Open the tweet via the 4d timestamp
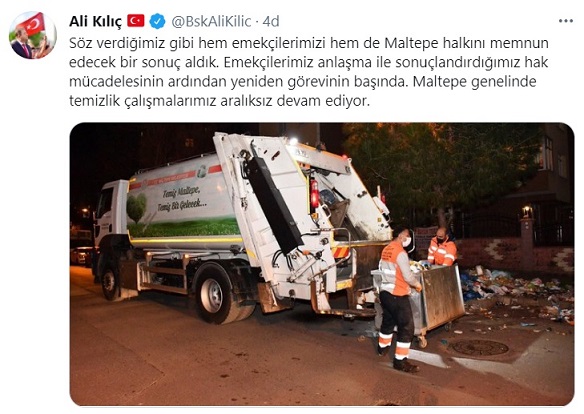584x414 pixels. point(271,22)
